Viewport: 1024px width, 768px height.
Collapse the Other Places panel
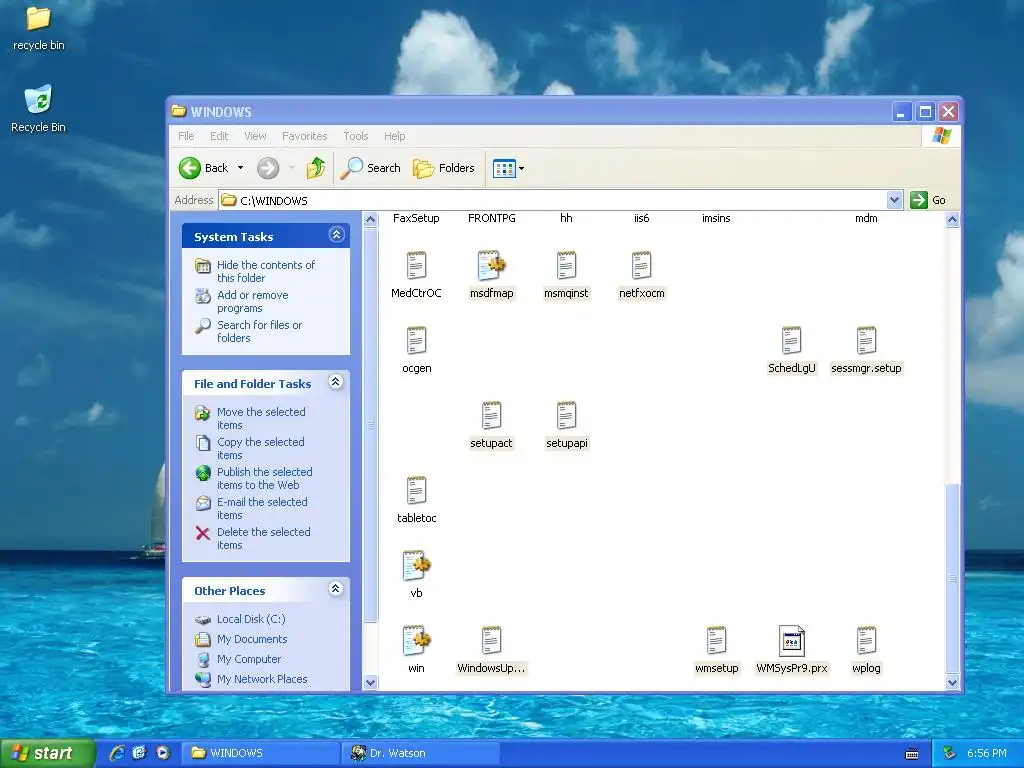(x=336, y=589)
